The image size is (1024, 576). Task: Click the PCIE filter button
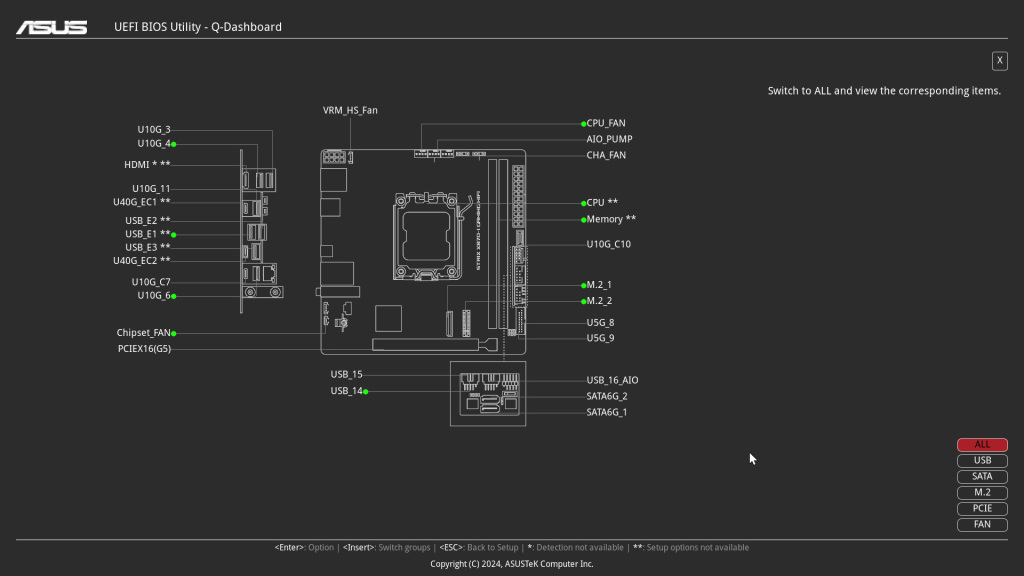coord(981,508)
